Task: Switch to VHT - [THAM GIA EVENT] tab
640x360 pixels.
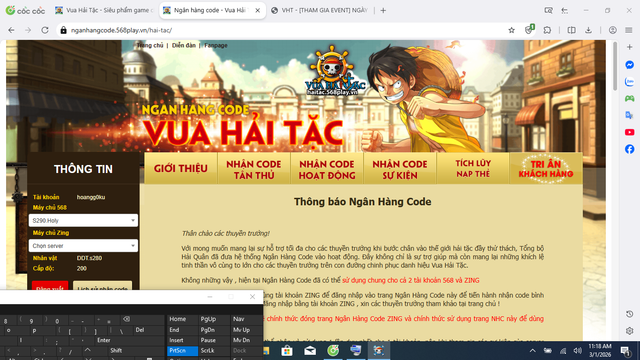Action: click(320, 11)
